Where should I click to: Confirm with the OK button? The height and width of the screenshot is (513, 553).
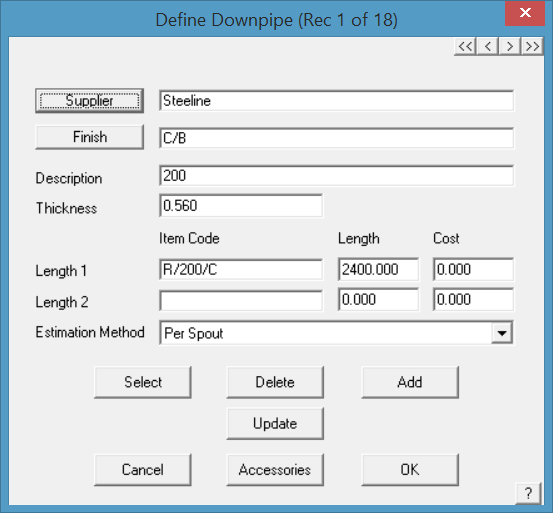[x=410, y=470]
